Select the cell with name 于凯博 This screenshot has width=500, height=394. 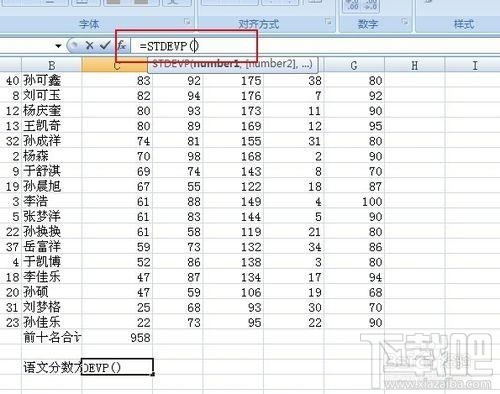click(51, 262)
